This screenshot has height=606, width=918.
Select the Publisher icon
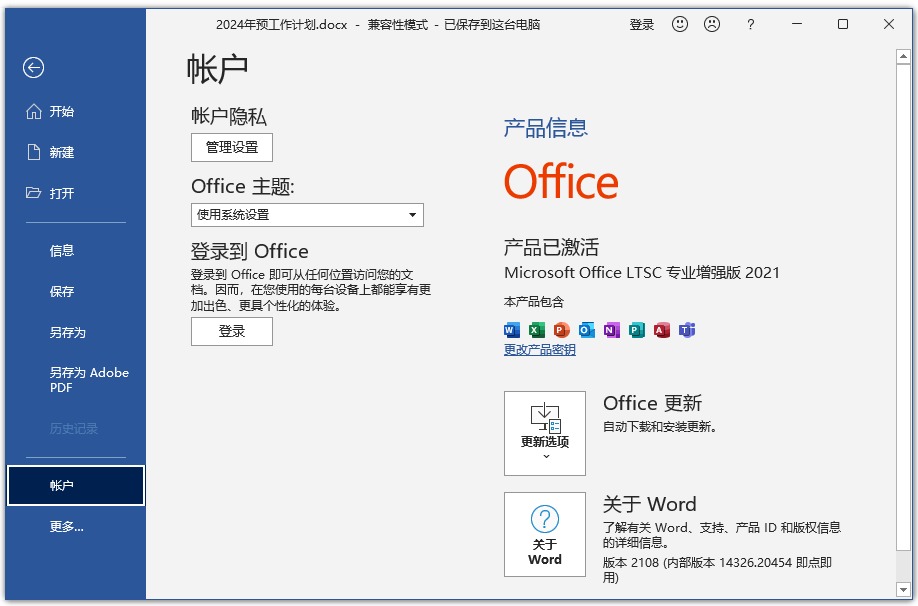pos(636,330)
